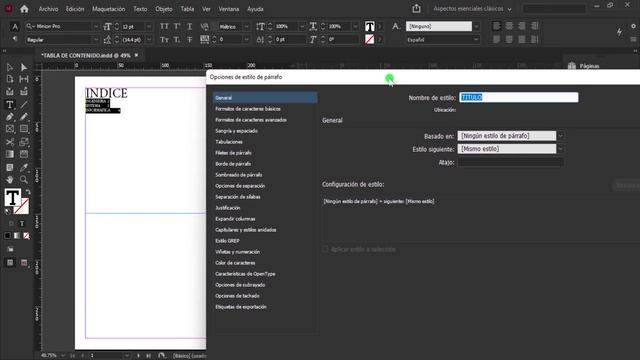Select the Pen tool
The image size is (640, 360).
coord(10,117)
